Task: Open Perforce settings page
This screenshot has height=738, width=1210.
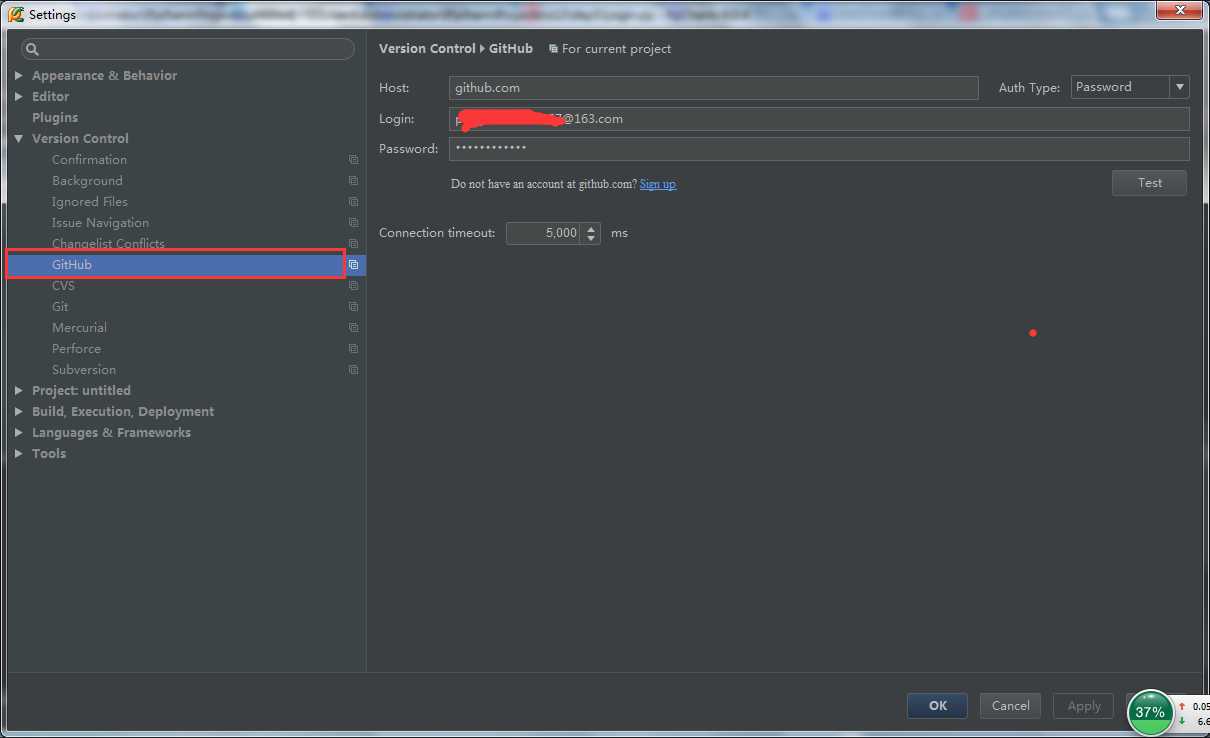Action: point(76,349)
